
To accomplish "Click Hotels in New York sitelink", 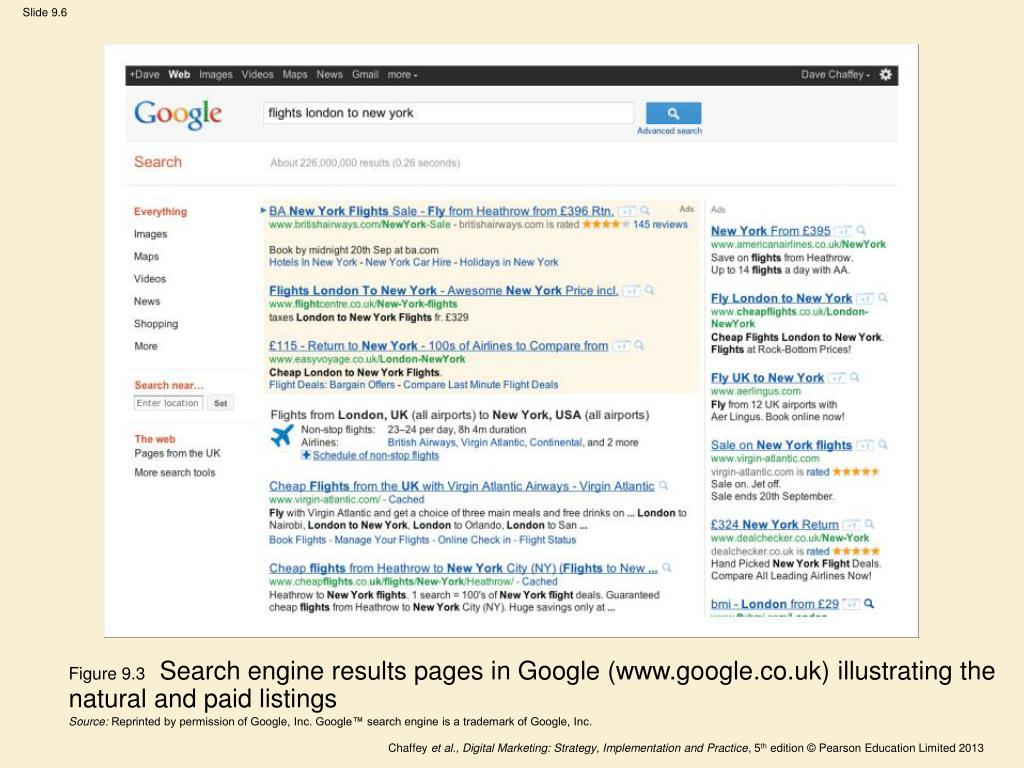I will tap(313, 263).
